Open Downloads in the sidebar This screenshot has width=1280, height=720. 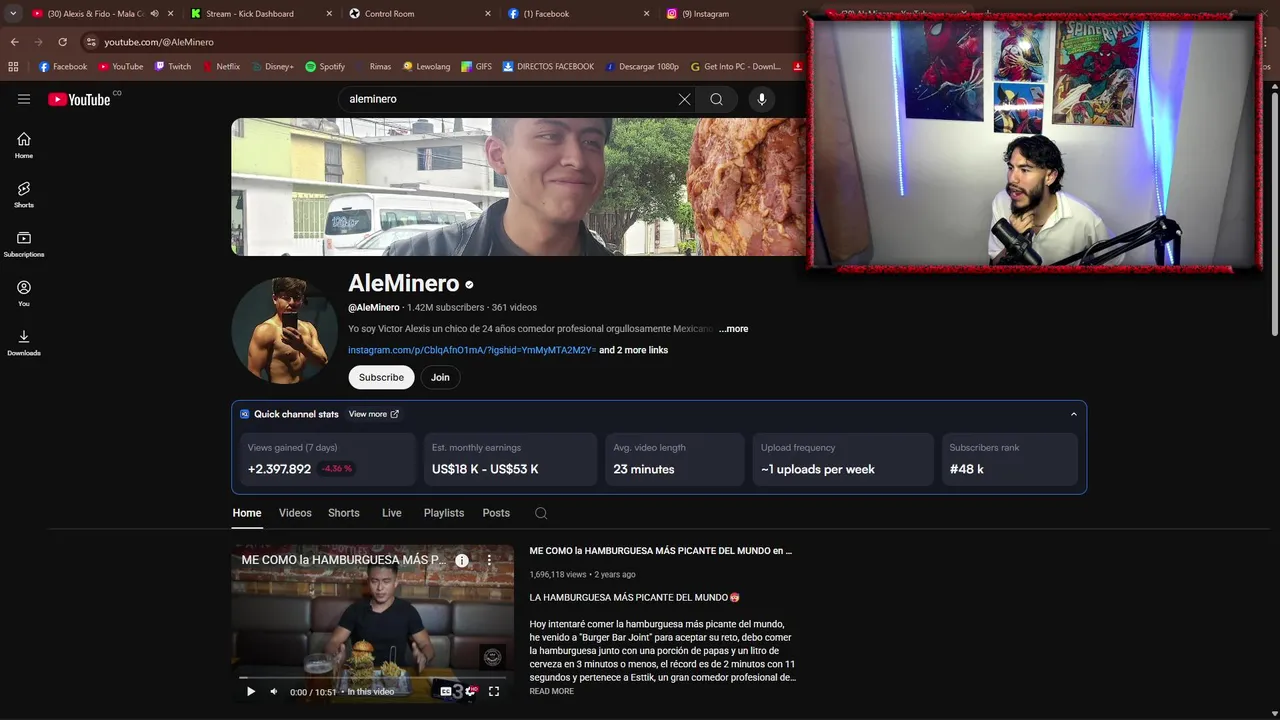pos(24,342)
